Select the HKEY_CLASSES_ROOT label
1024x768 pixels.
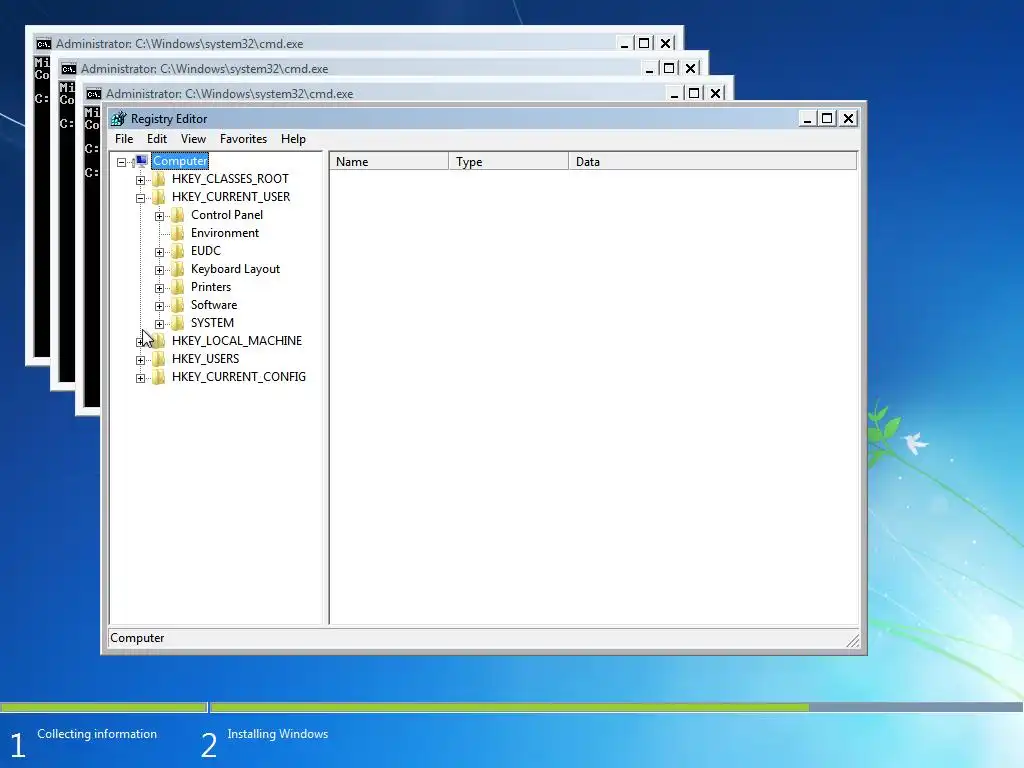[231, 179]
